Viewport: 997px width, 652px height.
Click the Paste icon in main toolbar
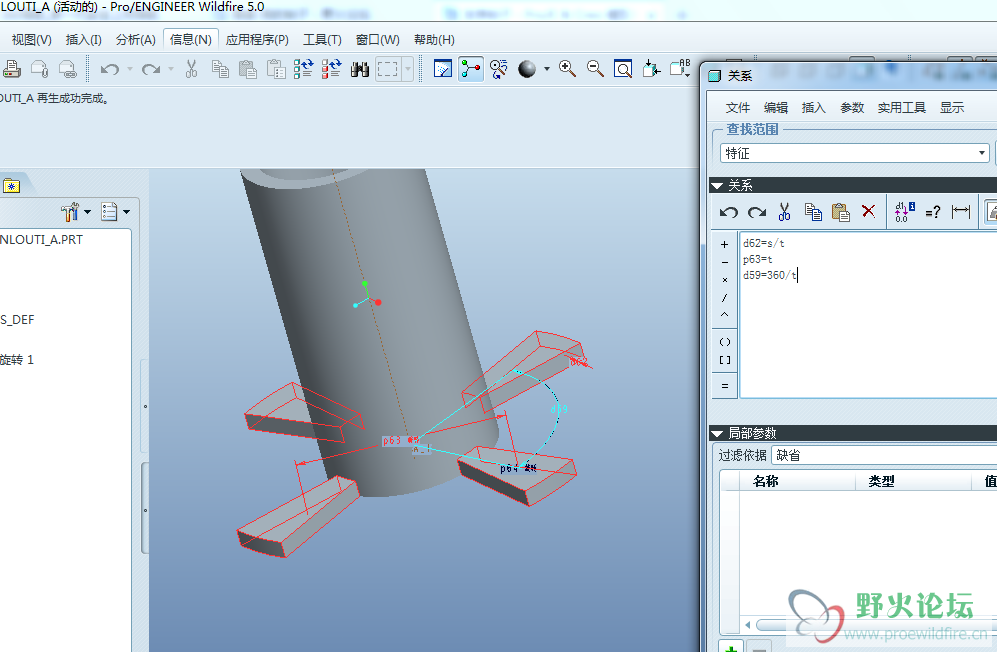coord(248,69)
